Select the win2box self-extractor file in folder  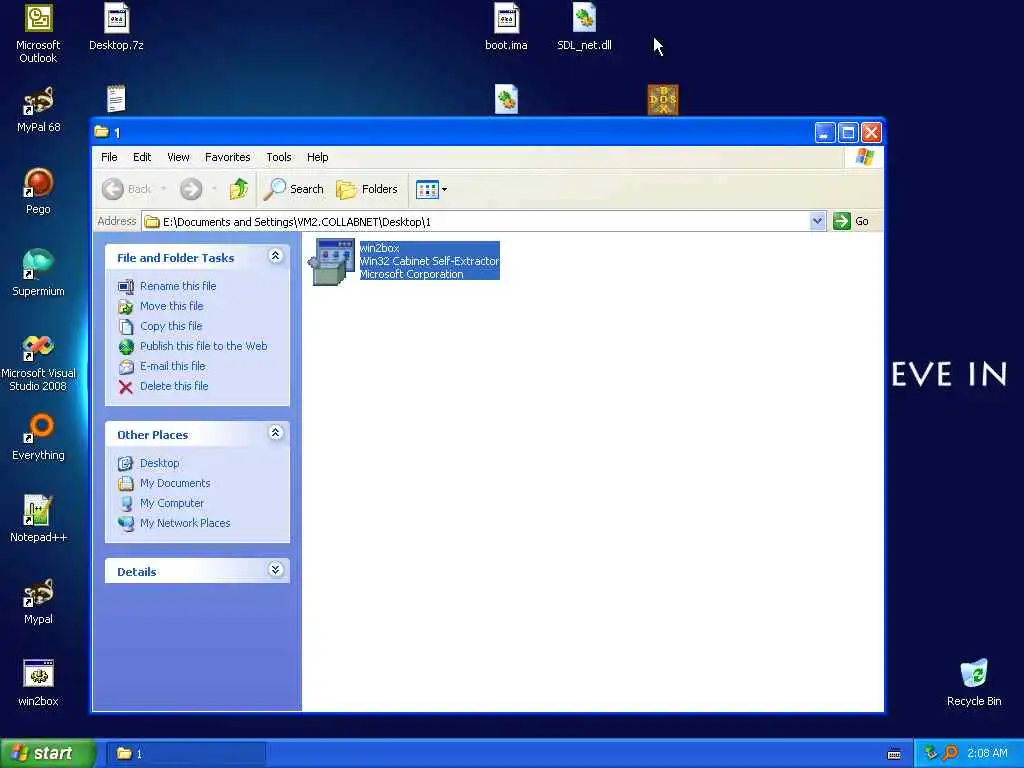pyautogui.click(x=404, y=261)
